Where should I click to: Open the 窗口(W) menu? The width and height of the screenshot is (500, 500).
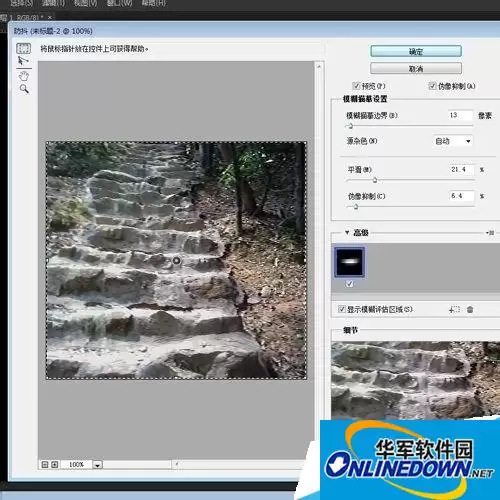click(119, 3)
